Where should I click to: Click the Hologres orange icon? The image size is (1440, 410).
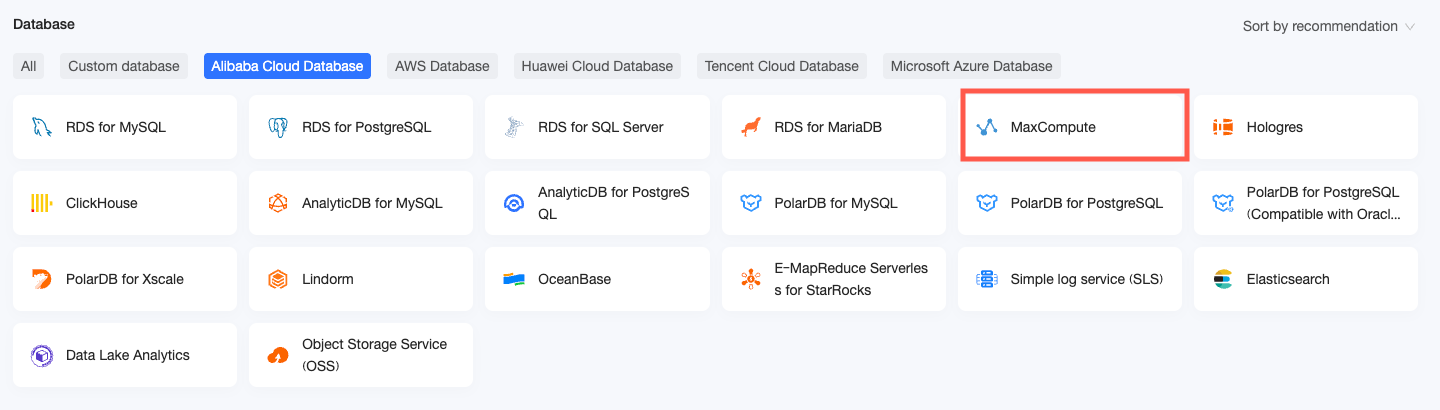(1223, 127)
